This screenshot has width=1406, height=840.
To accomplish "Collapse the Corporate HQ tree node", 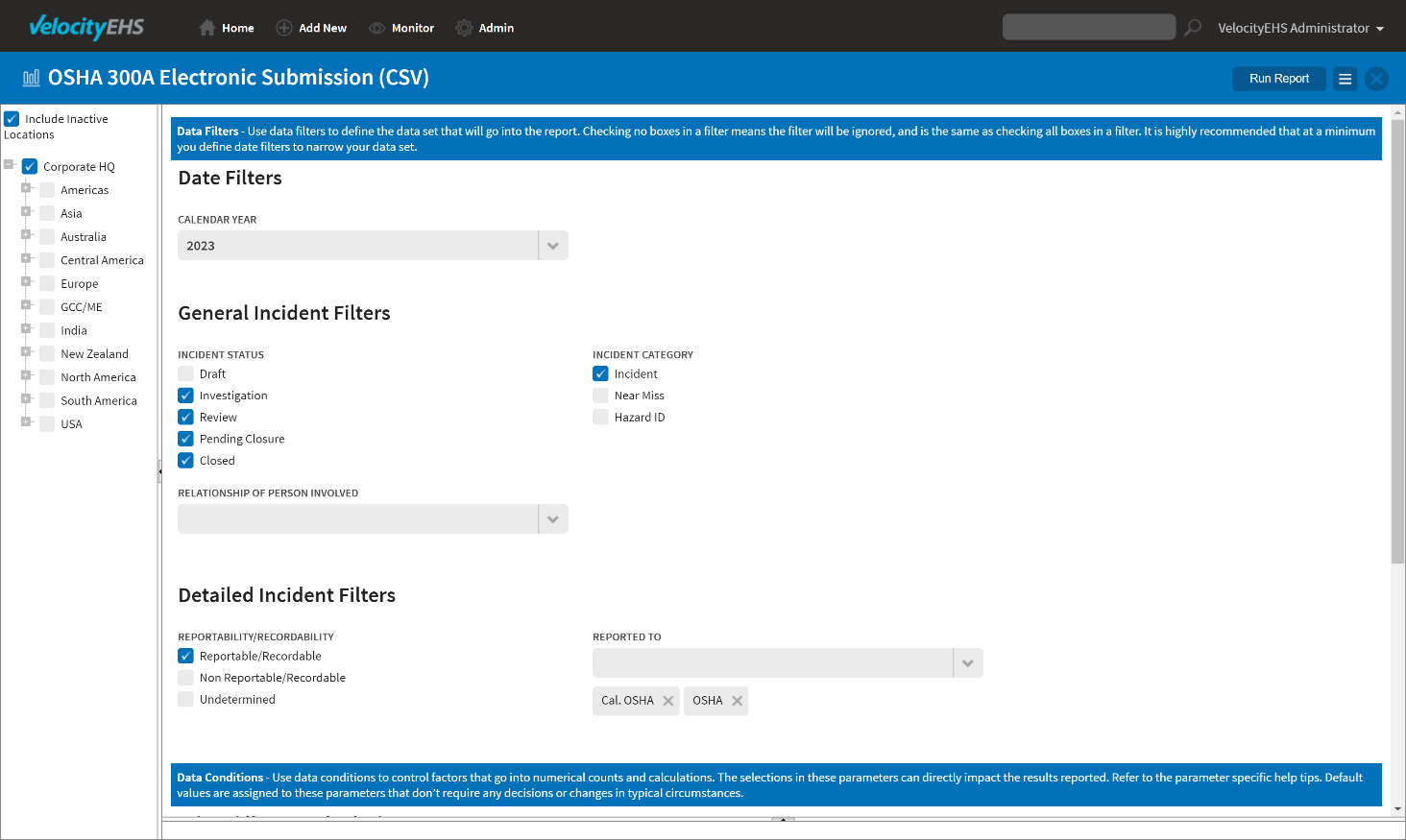I will pos(9,164).
